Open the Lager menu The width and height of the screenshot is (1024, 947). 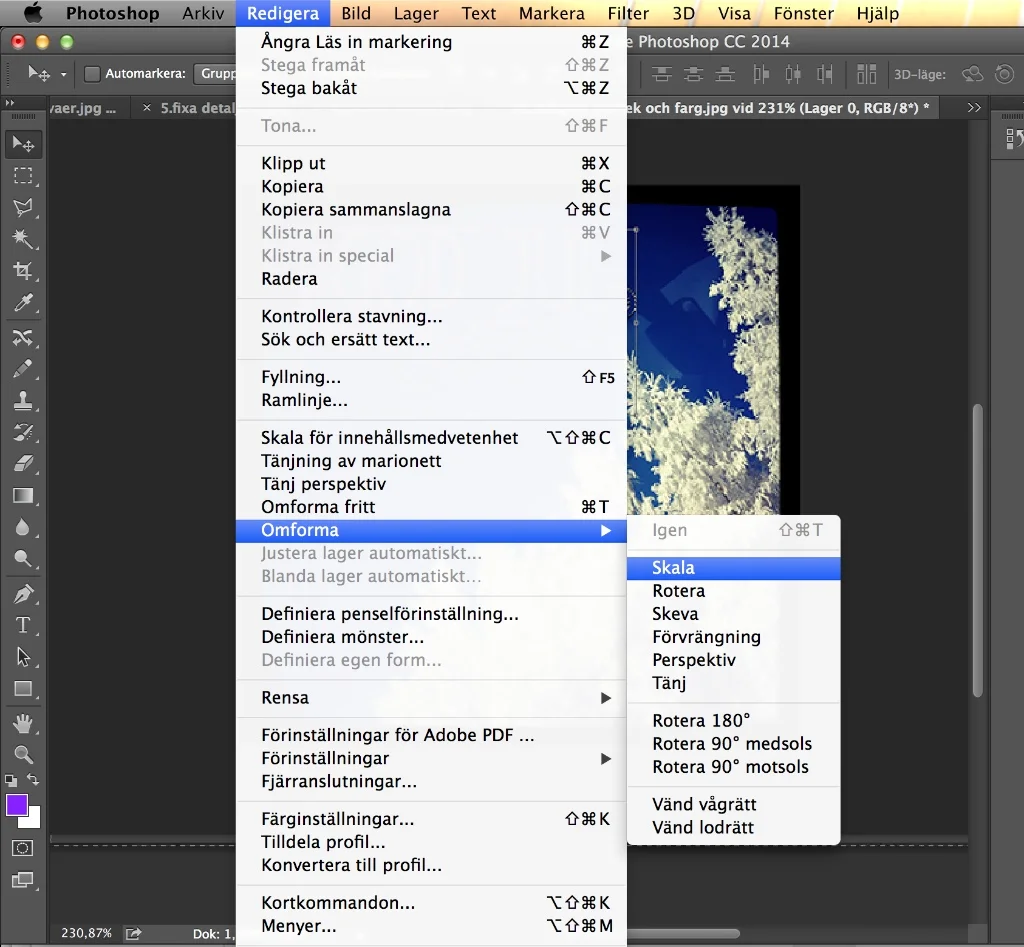[x=416, y=13]
